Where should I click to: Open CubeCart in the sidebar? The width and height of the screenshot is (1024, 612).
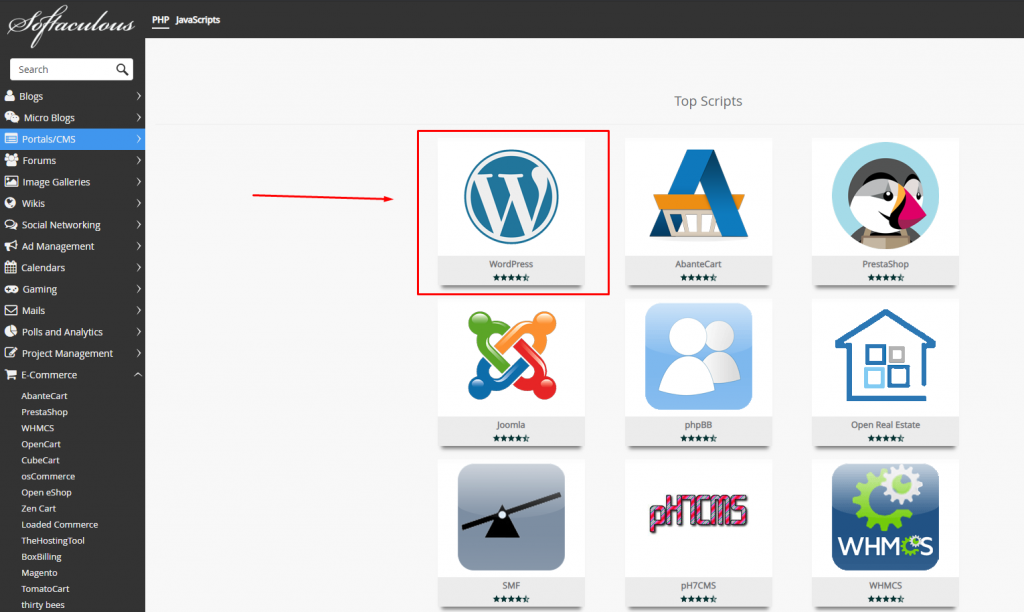coord(40,460)
